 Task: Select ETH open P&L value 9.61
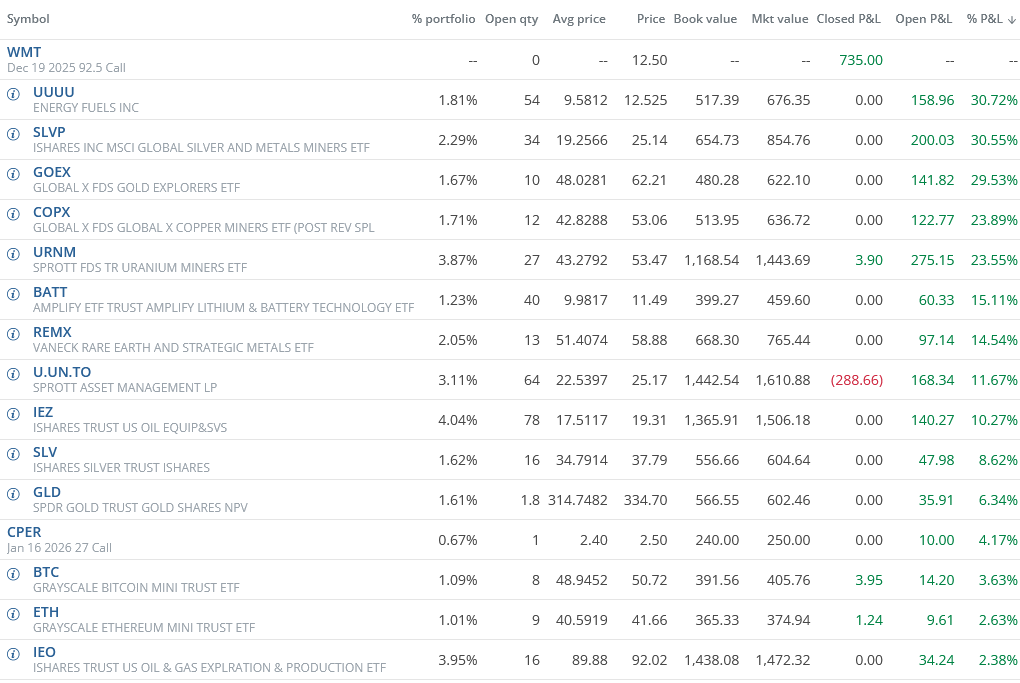click(940, 621)
